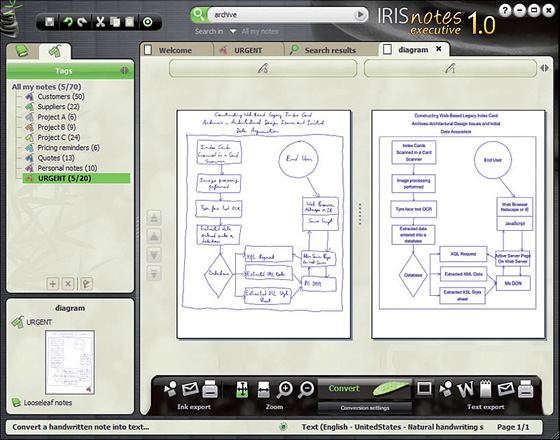The height and width of the screenshot is (440, 560).
Task: Click the ink export printer icon
Action: click(x=210, y=389)
